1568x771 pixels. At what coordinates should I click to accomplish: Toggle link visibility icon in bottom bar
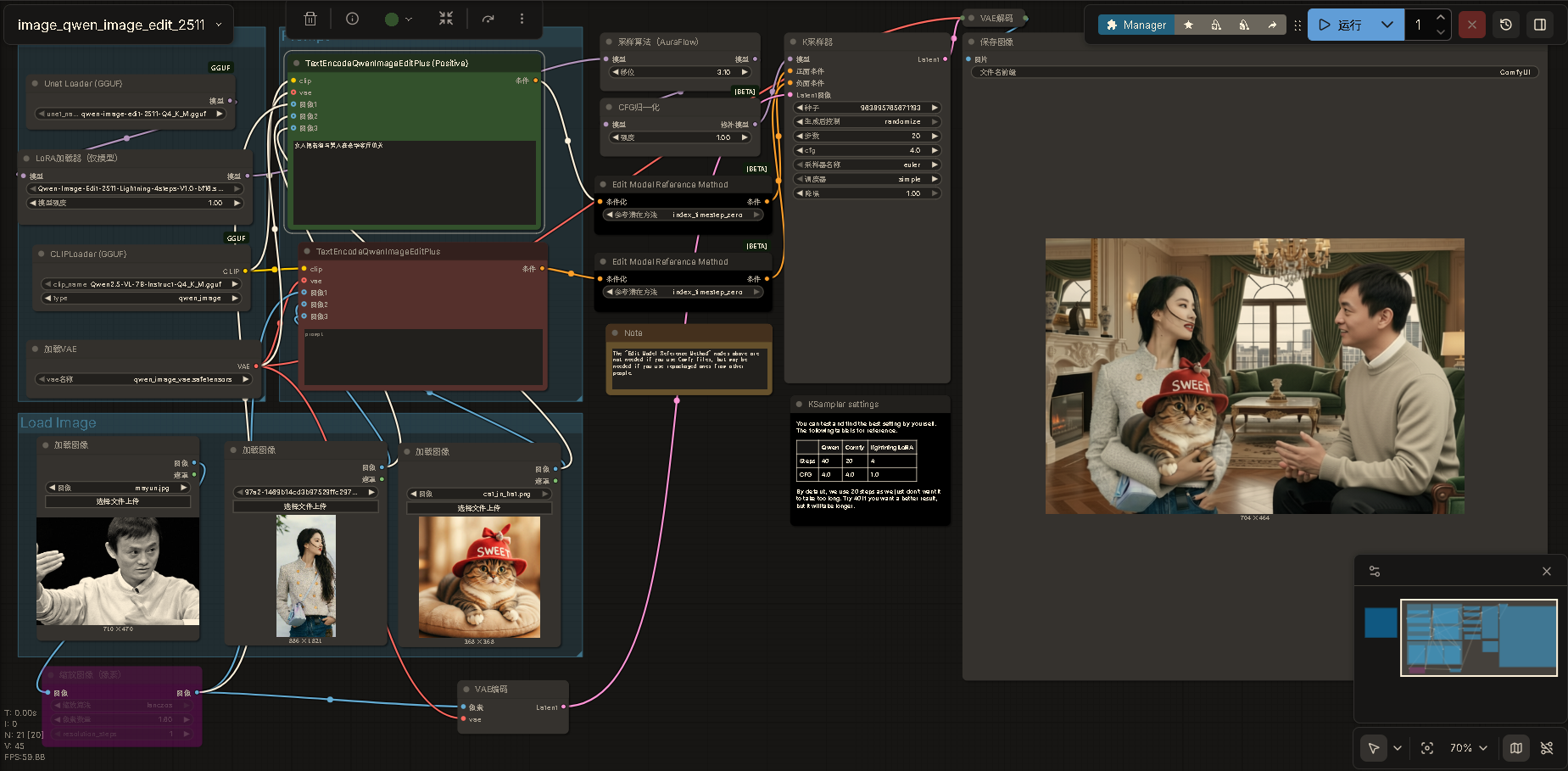click(x=1547, y=748)
